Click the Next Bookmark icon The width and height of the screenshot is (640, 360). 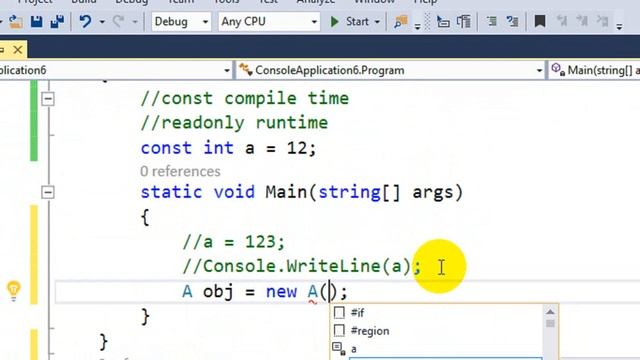582,21
